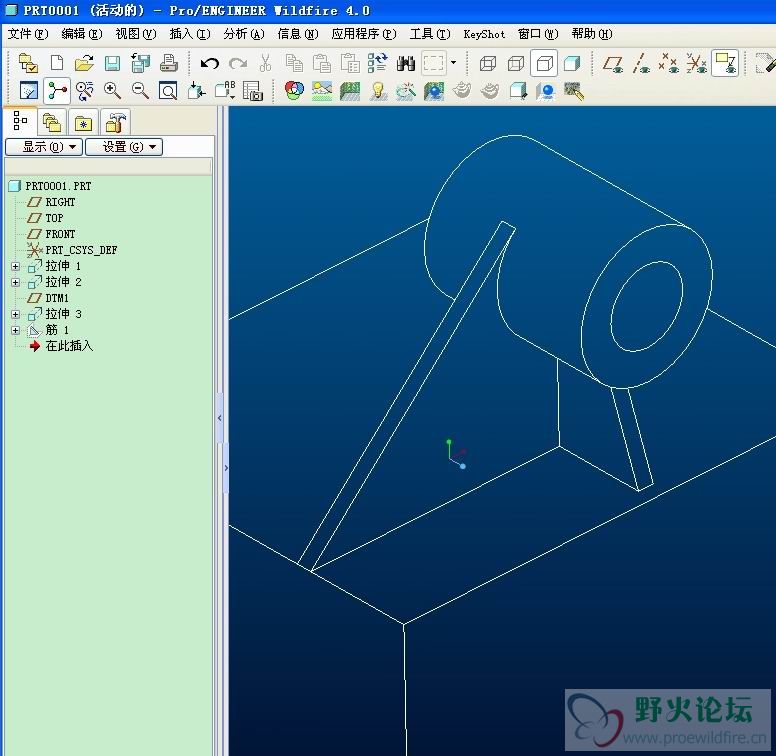
Task: Open the Find tool with binoculars icon
Action: (x=406, y=63)
